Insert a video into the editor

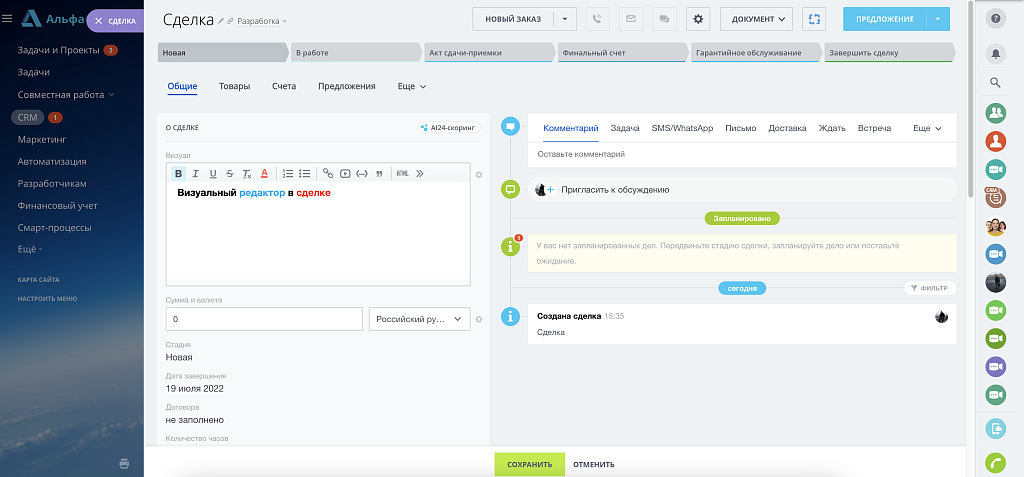(x=345, y=173)
